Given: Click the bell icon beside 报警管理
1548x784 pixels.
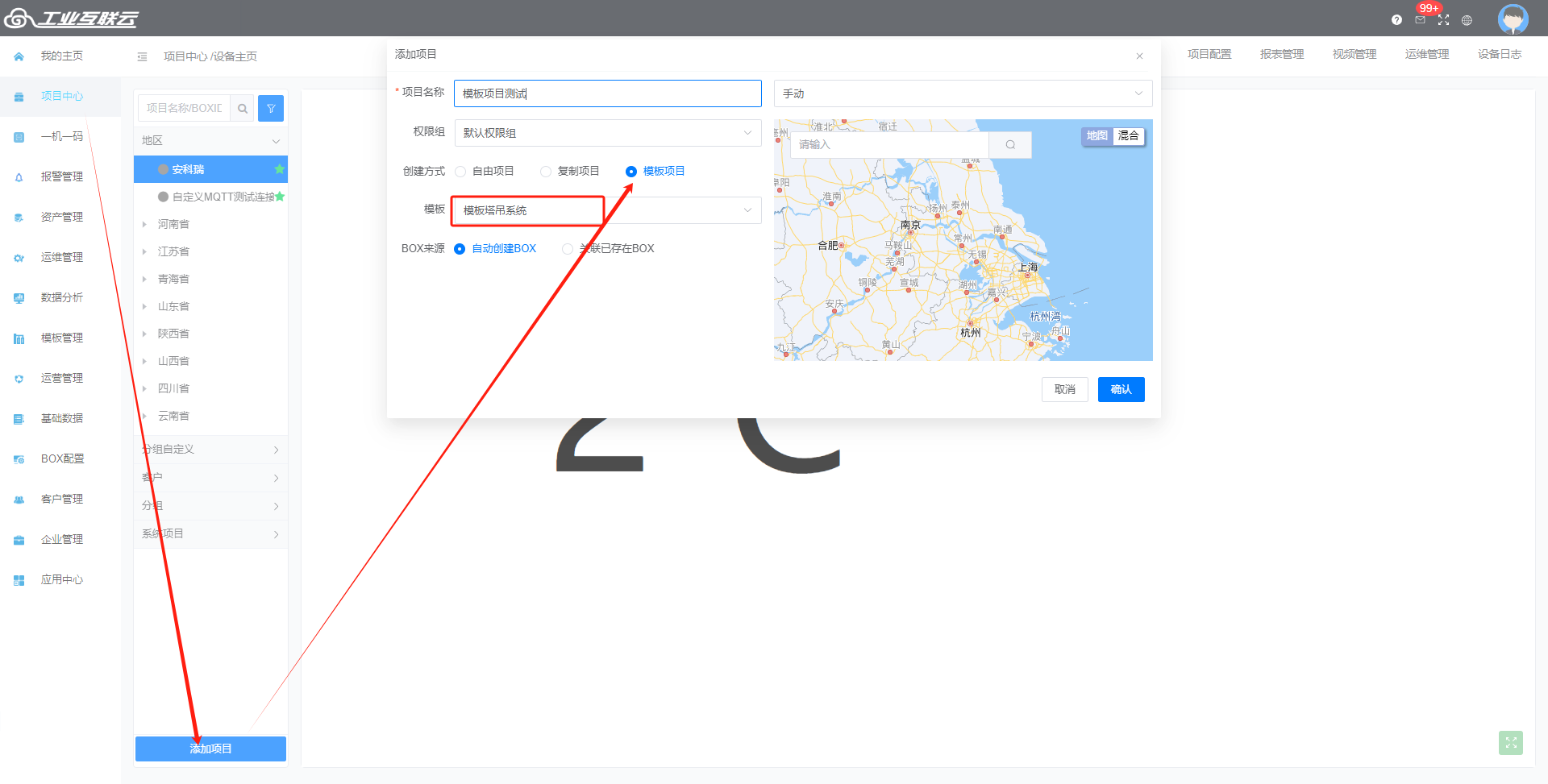Looking at the screenshot, I should tap(19, 177).
